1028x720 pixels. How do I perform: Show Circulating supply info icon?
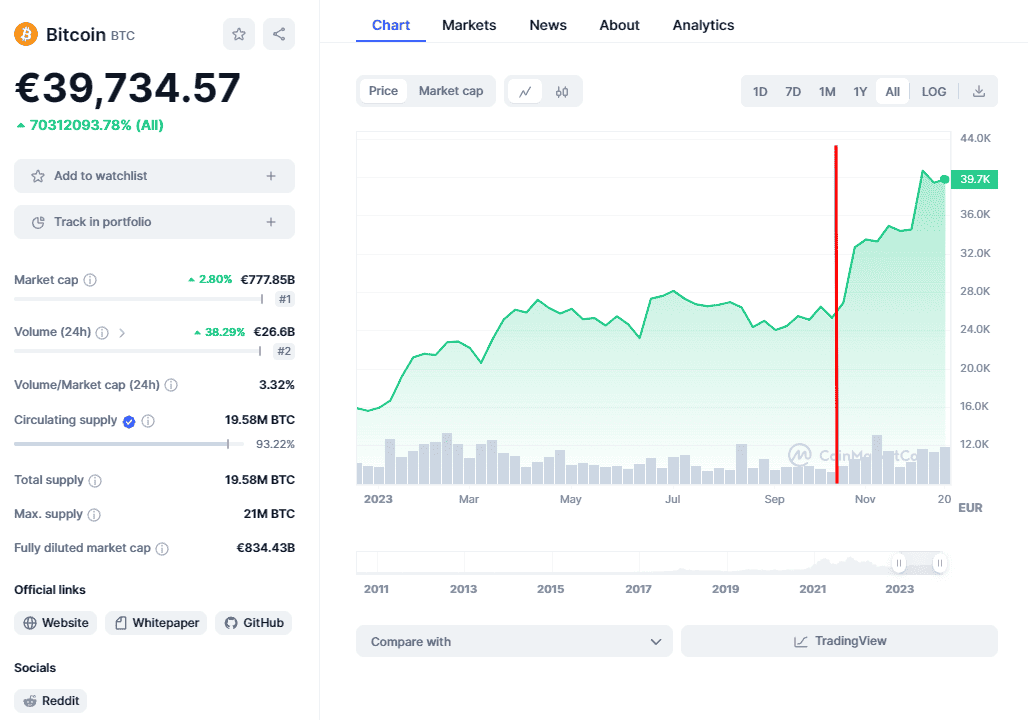tap(148, 421)
